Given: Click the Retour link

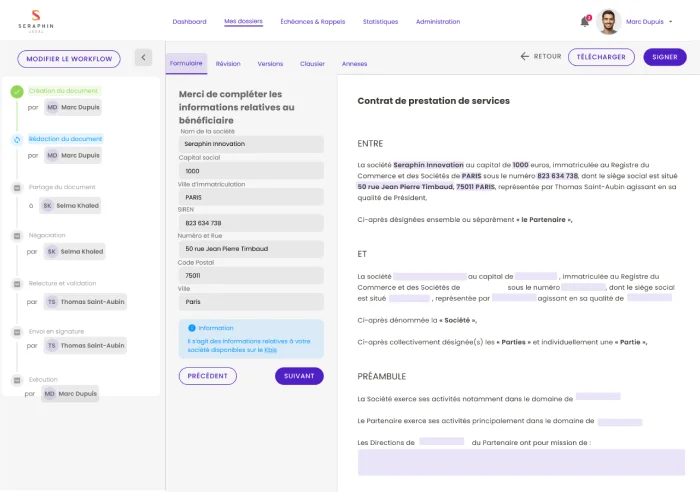Looking at the screenshot, I should [547, 56].
